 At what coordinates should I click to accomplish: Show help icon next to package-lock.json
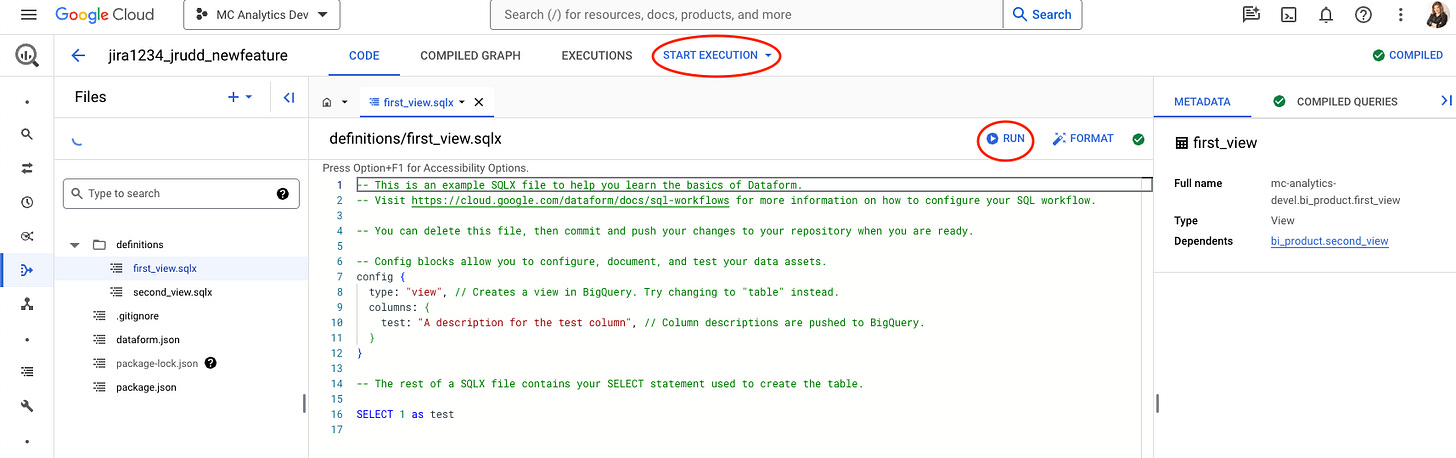click(x=211, y=363)
